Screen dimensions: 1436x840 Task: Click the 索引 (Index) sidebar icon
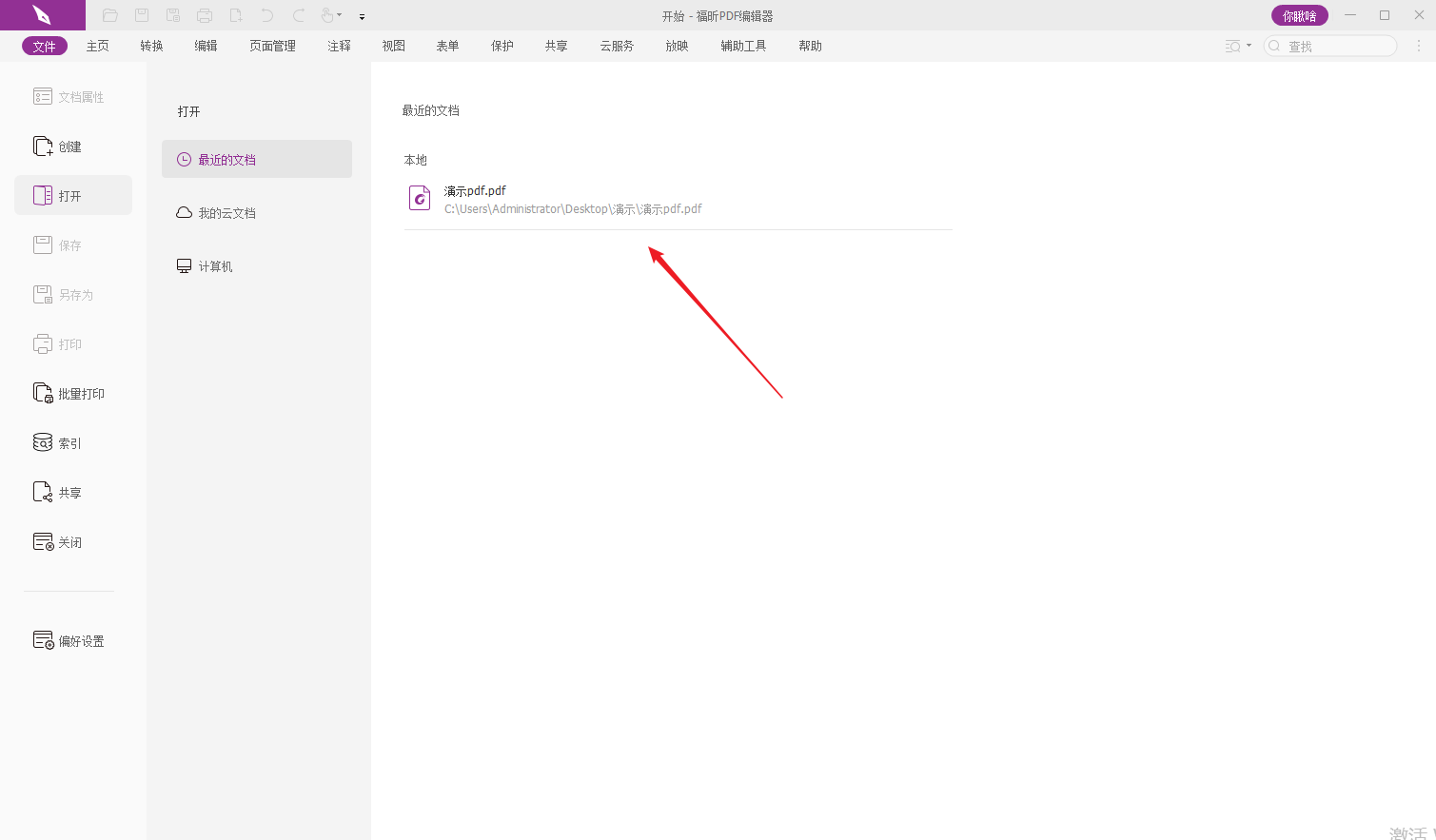[x=44, y=443]
